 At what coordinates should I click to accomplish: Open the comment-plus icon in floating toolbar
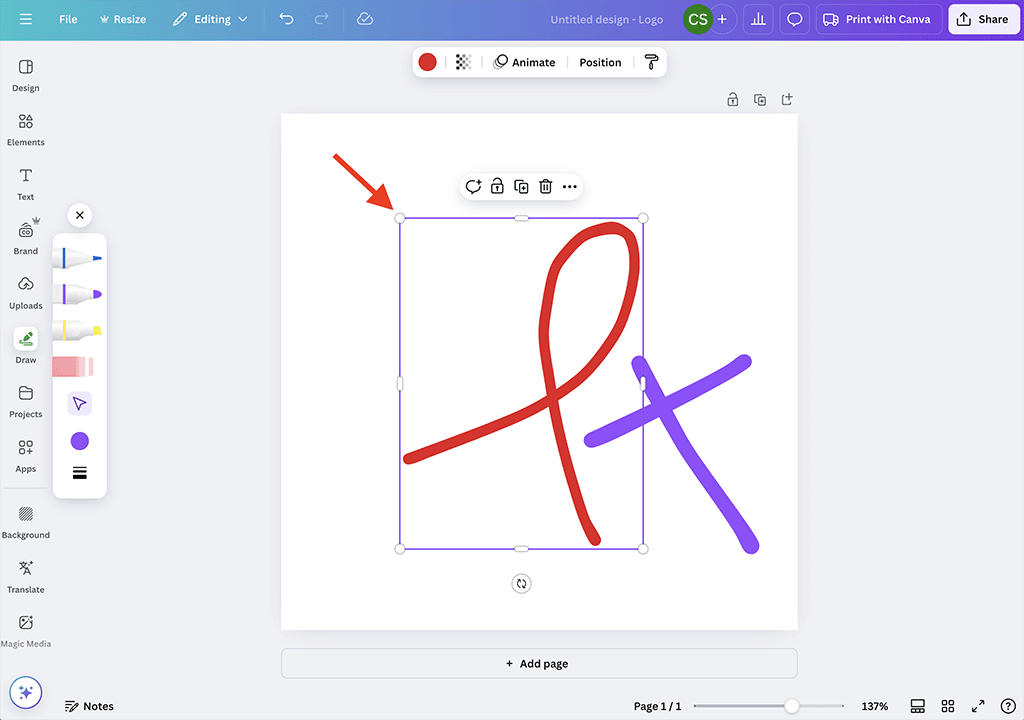click(473, 187)
